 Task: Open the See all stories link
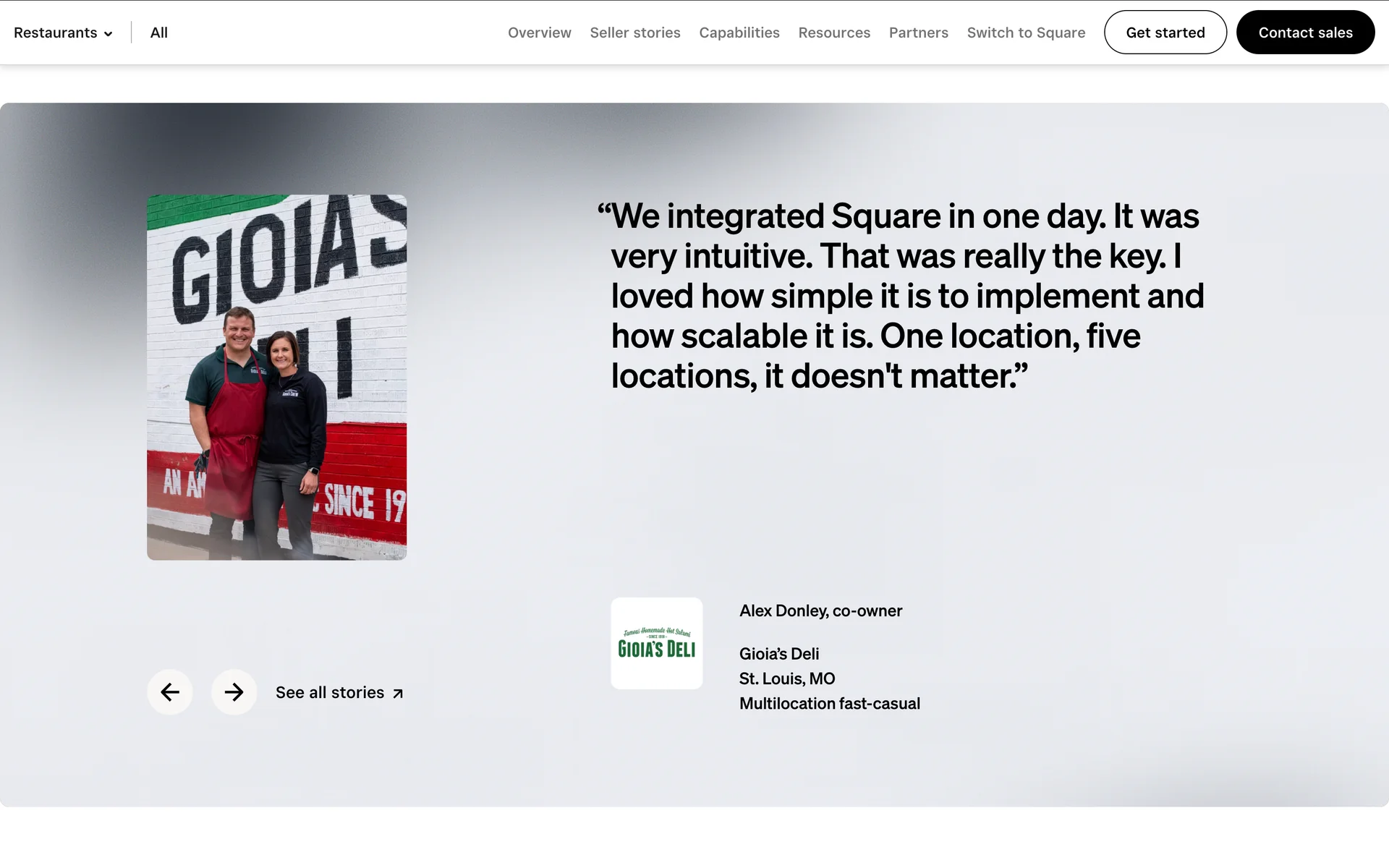330,692
